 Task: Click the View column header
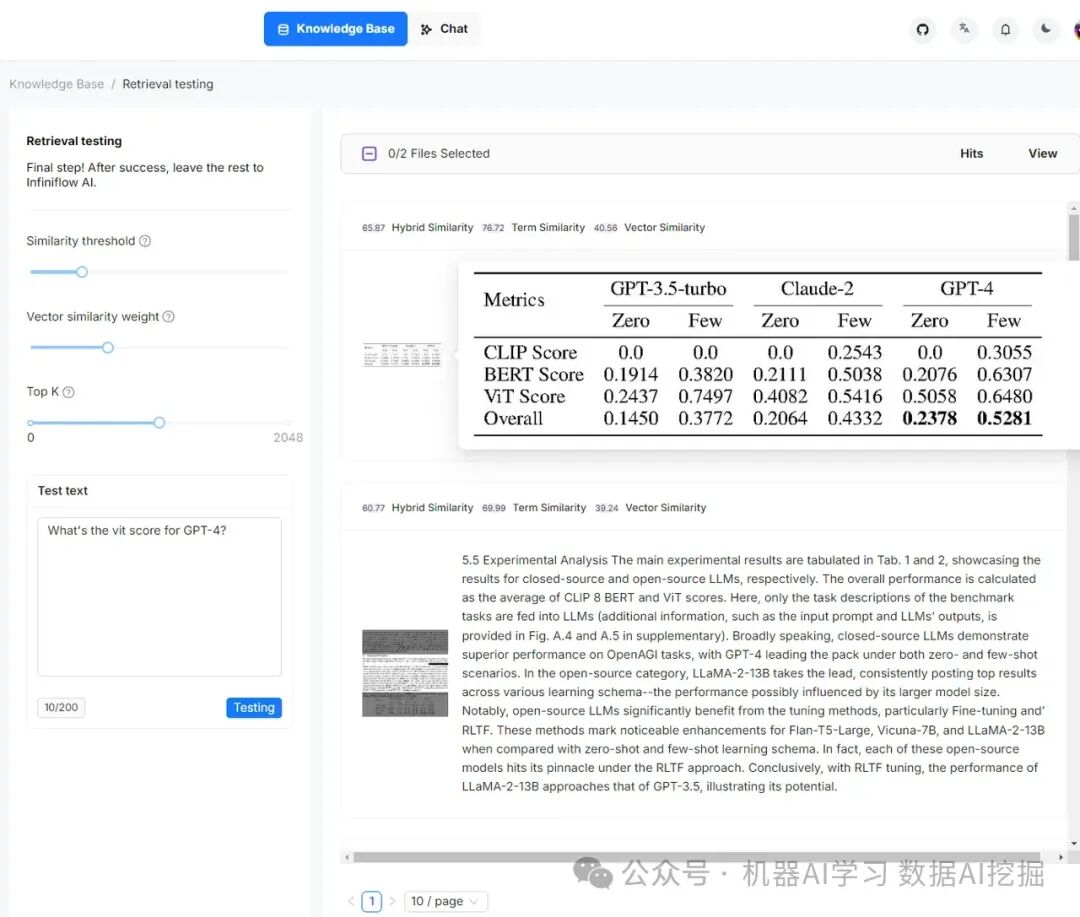coord(1042,154)
